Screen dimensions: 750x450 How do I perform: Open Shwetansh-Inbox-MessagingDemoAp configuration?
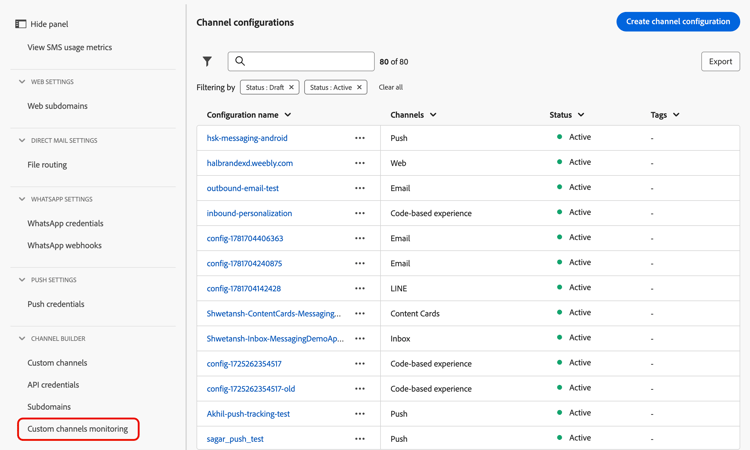pyautogui.click(x=275, y=339)
